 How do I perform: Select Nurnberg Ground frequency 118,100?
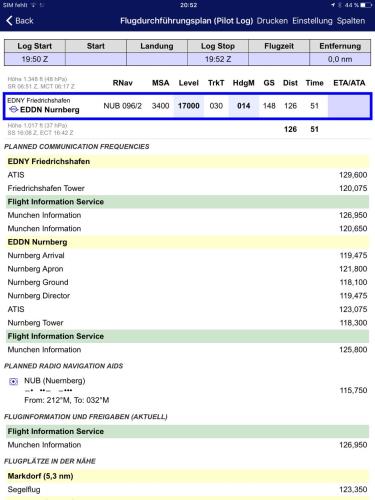(187, 282)
